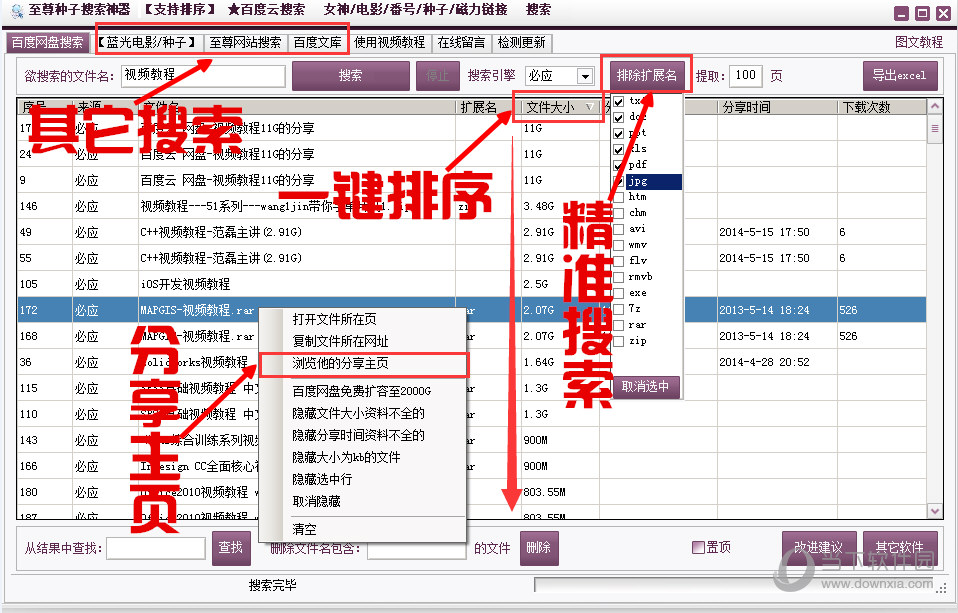958x613 pixels.
Task: Choose 复制文件所在网址 menu entry
Action: pyautogui.click(x=340, y=341)
